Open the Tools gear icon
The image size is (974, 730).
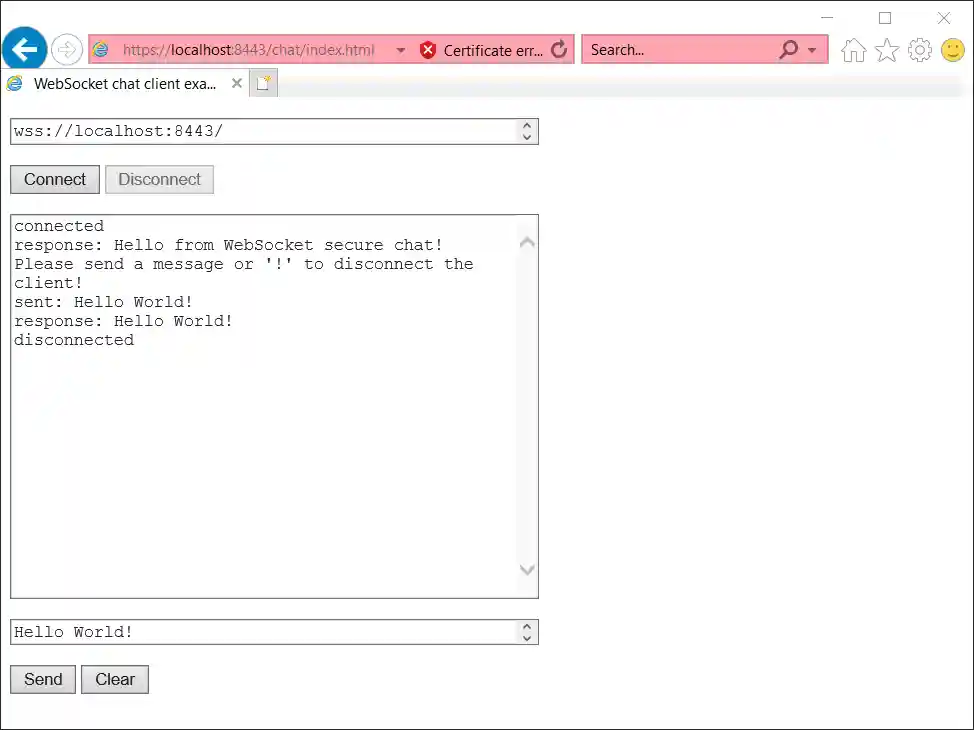coord(920,49)
